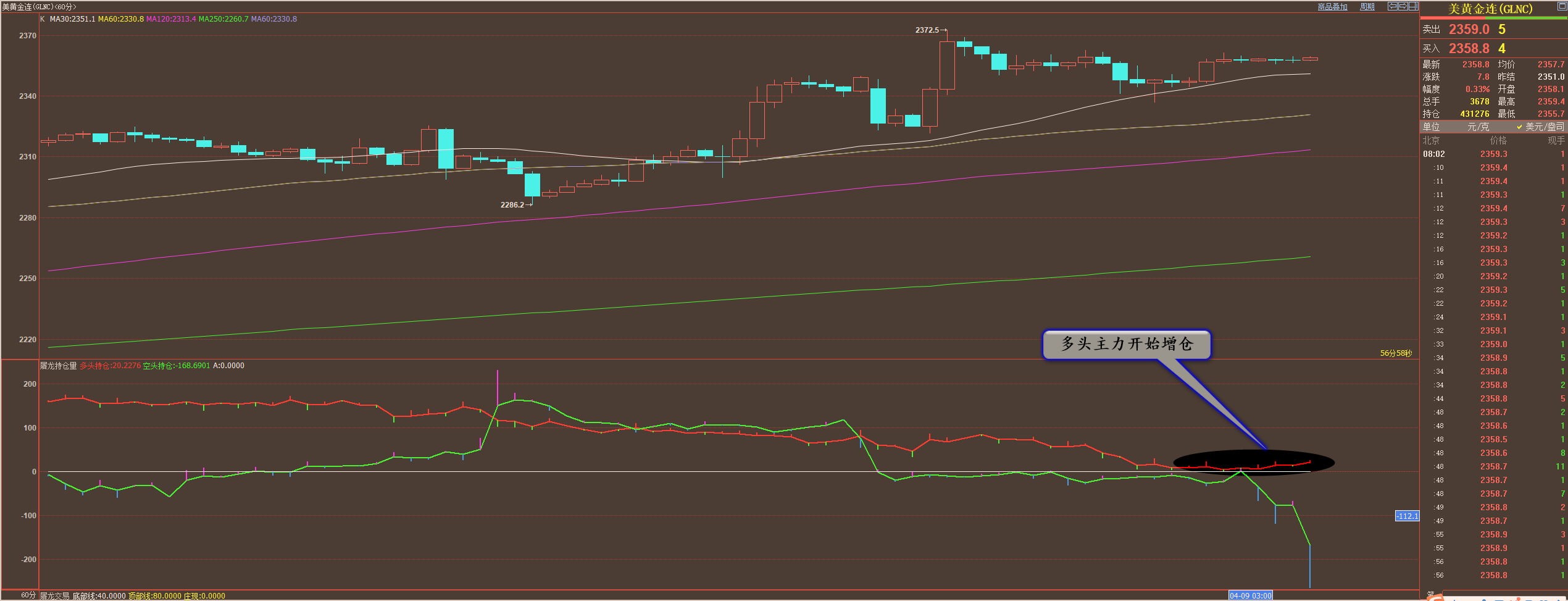The height and width of the screenshot is (601, 1568).
Task: Click the 北京 time column header
Action: tap(1431, 140)
